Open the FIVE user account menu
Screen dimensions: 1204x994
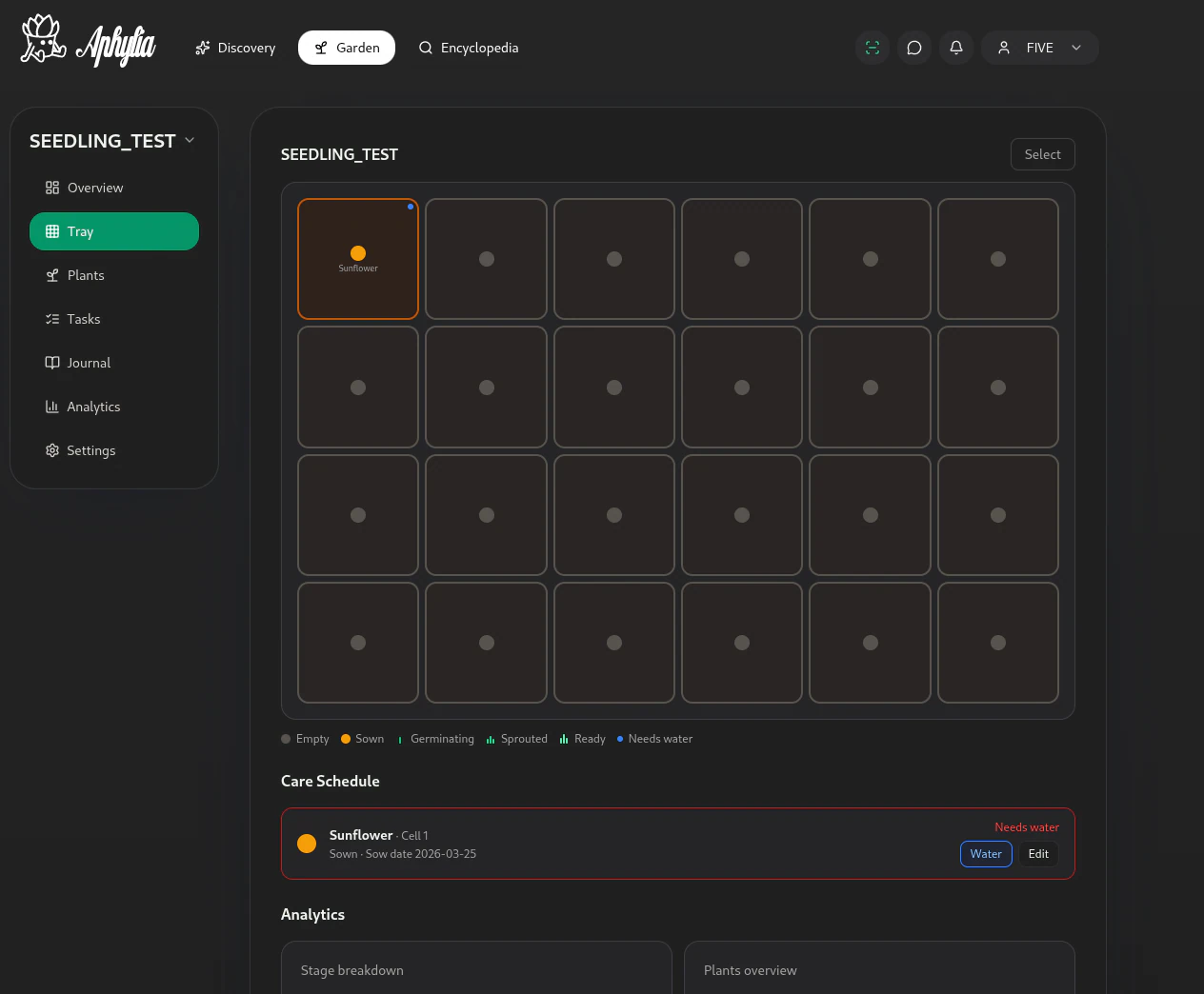[1039, 48]
